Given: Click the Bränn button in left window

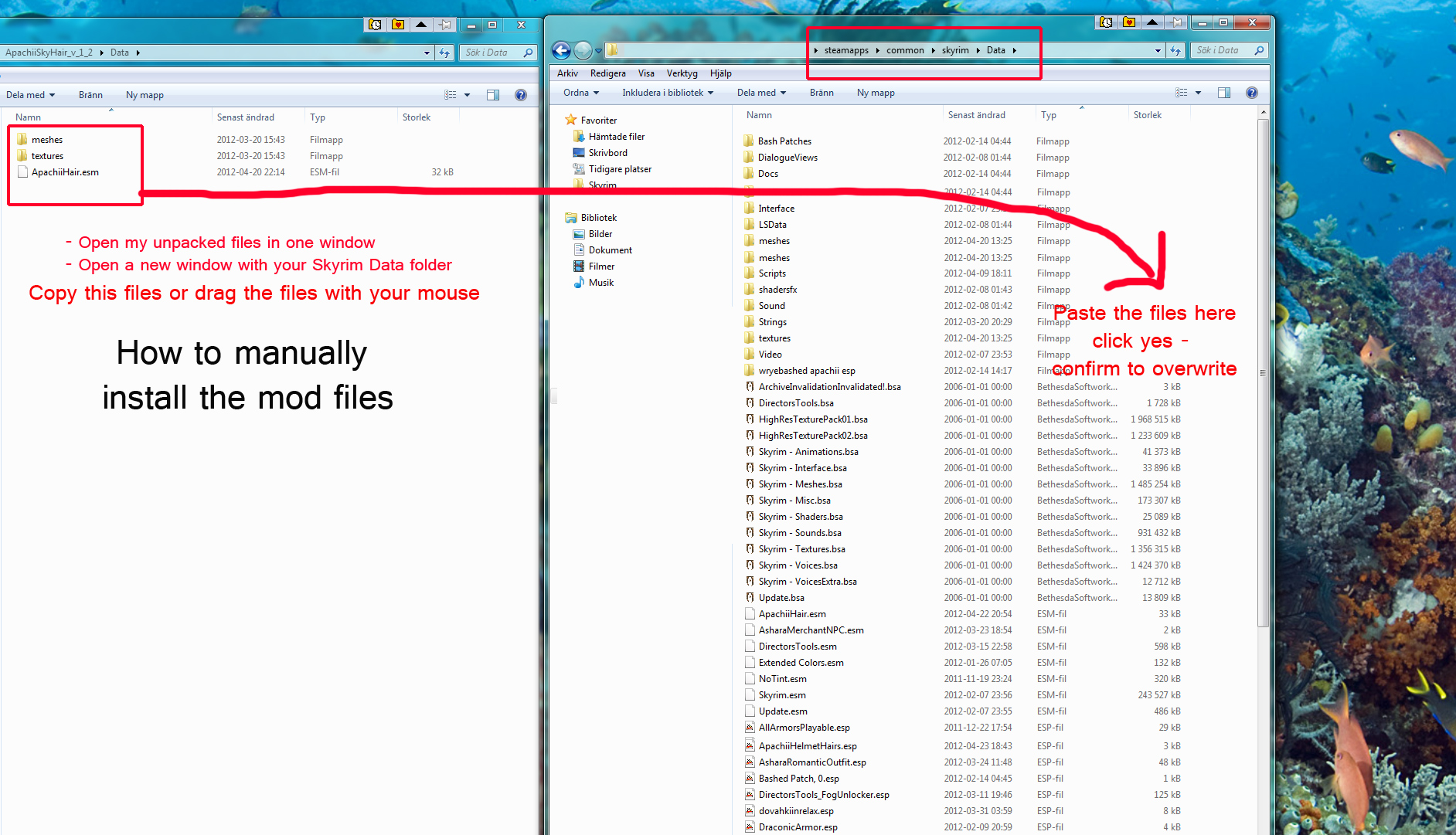Looking at the screenshot, I should tap(90, 95).
